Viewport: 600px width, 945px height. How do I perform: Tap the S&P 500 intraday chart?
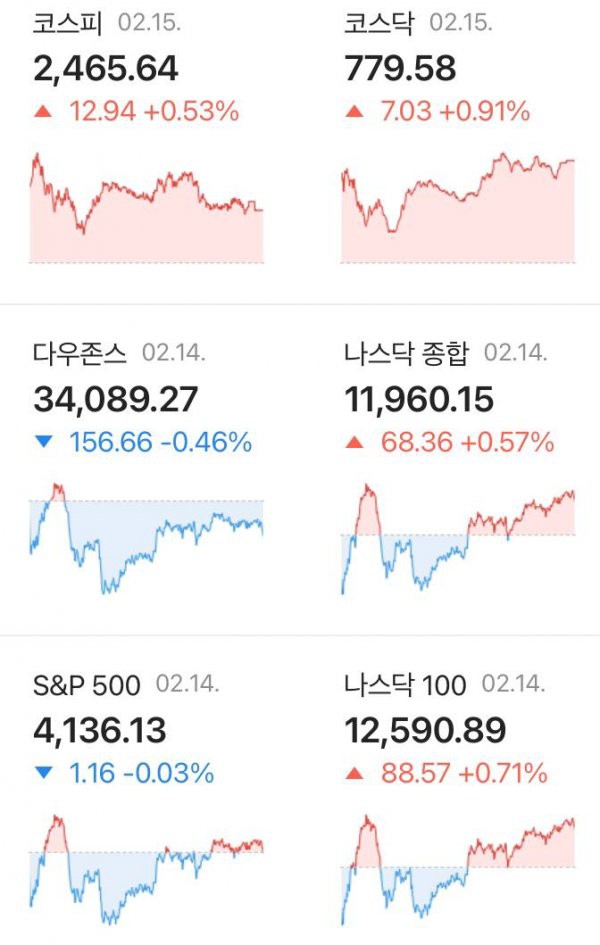pyautogui.click(x=146, y=869)
